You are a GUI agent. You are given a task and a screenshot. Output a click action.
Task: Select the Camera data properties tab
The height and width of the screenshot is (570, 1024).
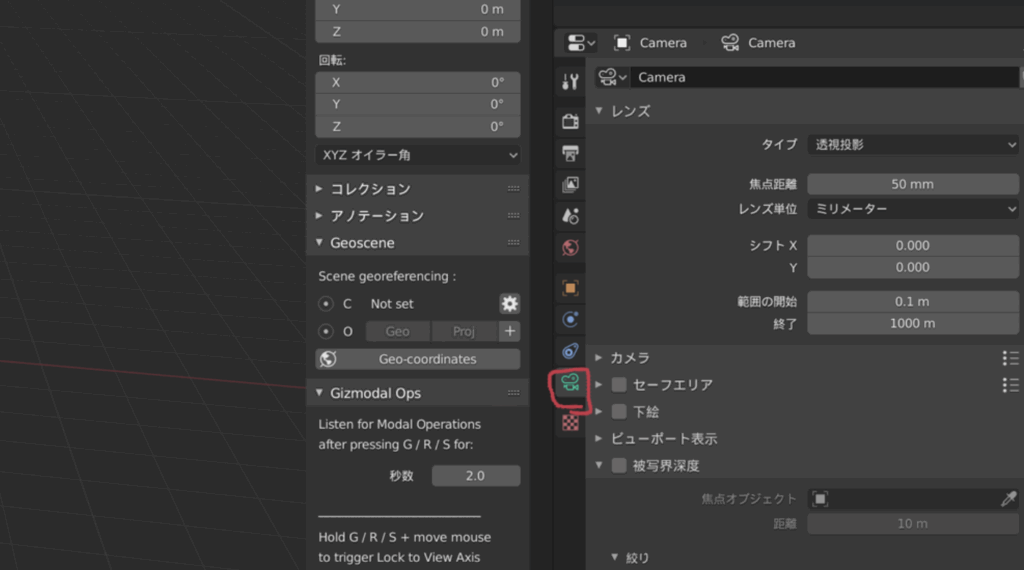[x=570, y=382]
